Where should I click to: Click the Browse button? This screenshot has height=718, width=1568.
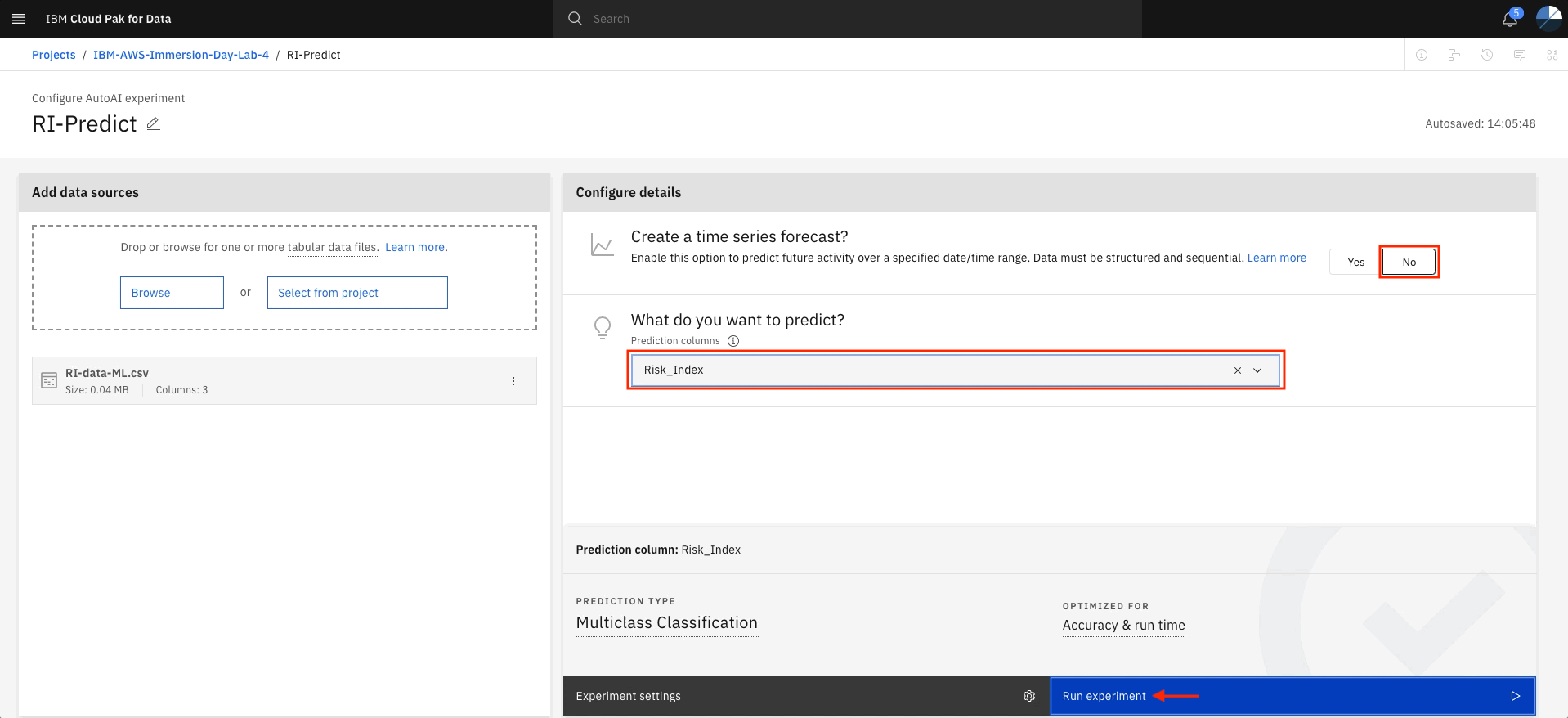[x=172, y=293]
